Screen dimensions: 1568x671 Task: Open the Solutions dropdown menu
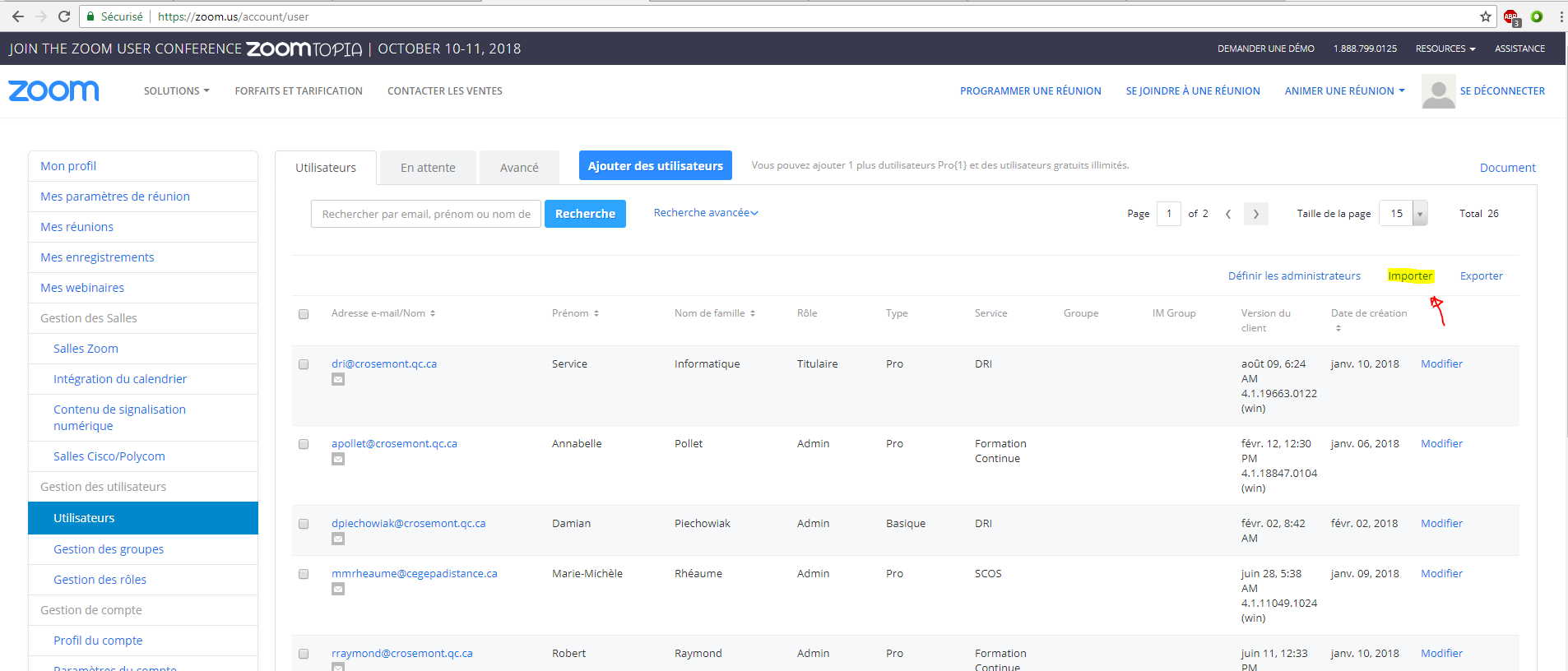pos(176,91)
